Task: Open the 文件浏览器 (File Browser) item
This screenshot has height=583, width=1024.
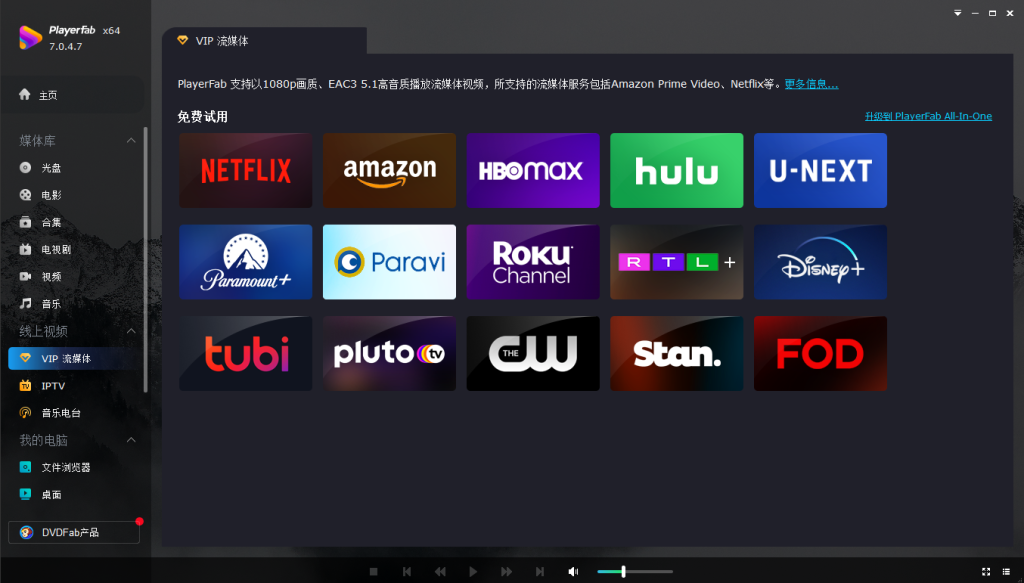Action: coord(65,467)
